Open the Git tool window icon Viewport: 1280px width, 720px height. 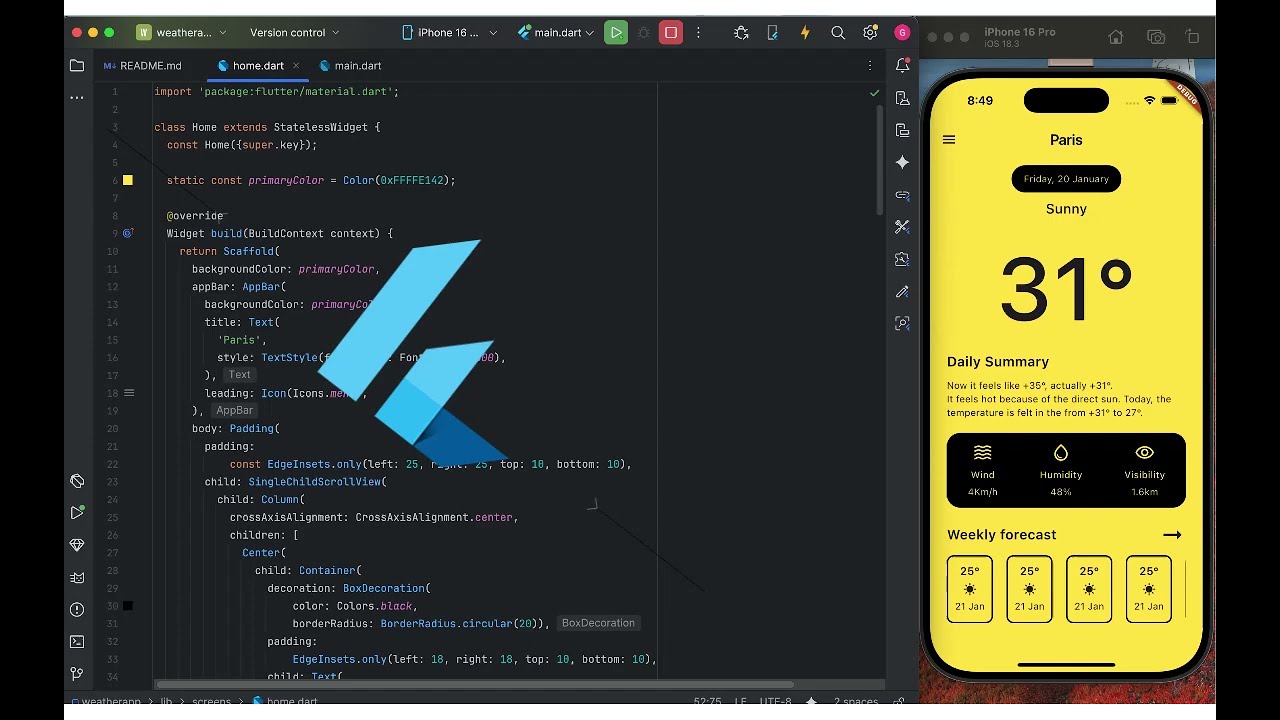coord(77,674)
